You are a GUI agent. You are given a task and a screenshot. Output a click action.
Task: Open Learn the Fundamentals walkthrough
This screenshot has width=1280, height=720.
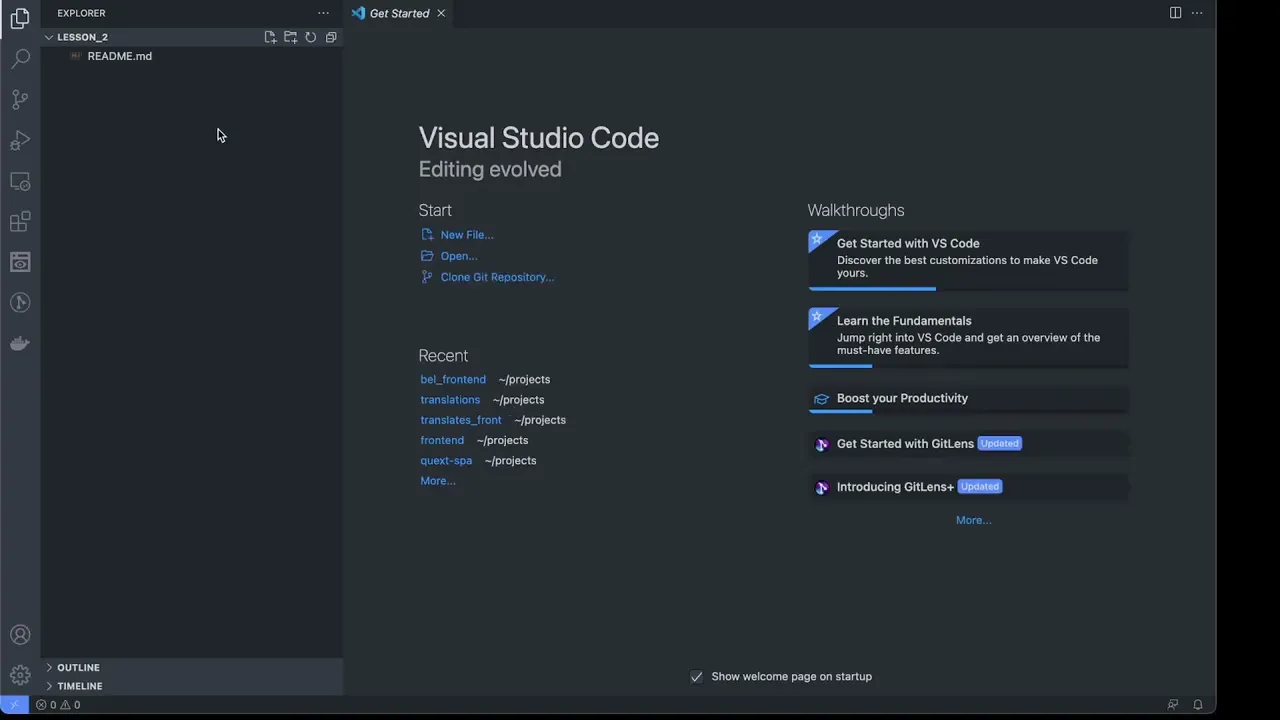pos(968,337)
